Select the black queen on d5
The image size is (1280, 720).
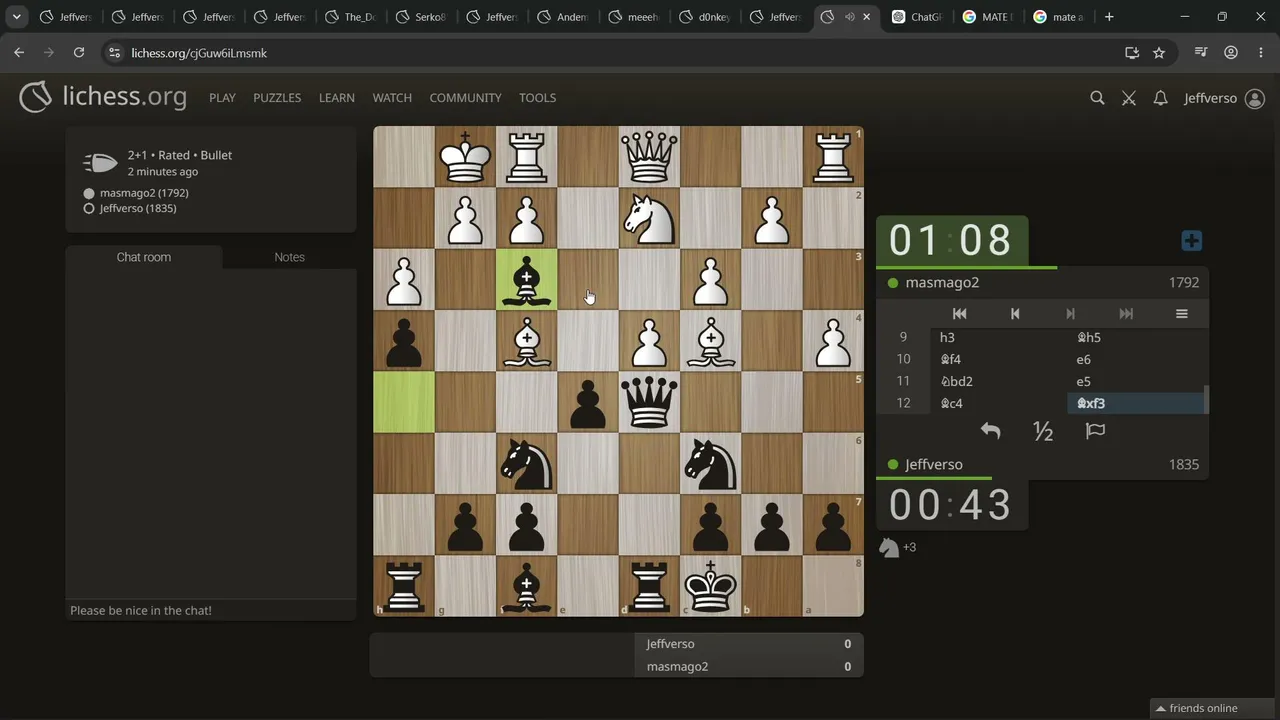(649, 402)
